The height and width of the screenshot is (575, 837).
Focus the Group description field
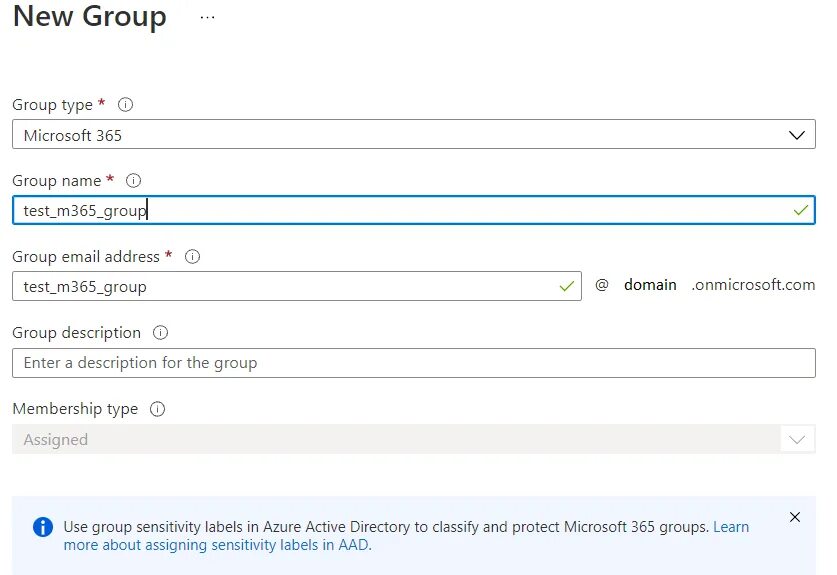pyautogui.click(x=414, y=363)
